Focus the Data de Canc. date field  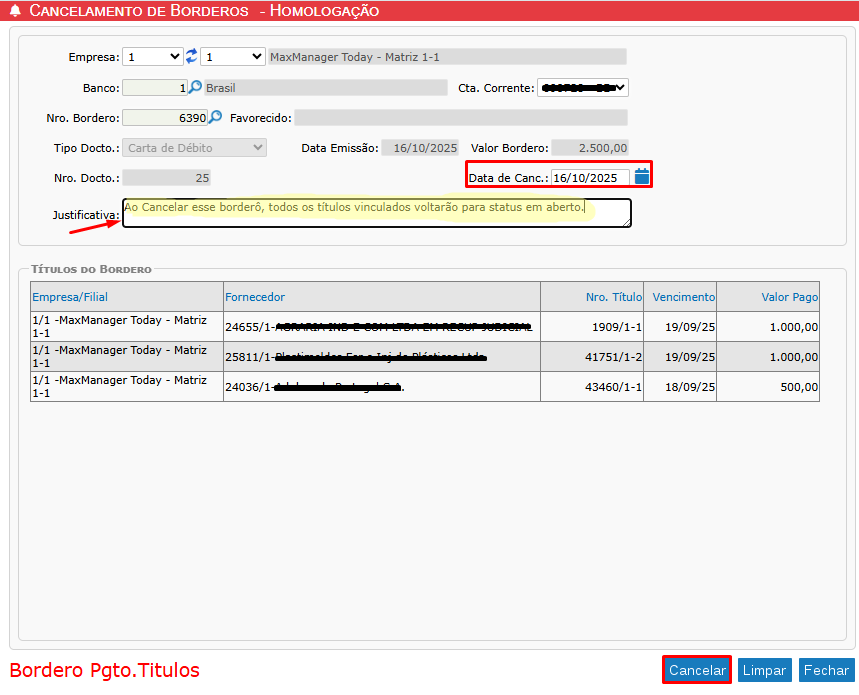[x=590, y=178]
